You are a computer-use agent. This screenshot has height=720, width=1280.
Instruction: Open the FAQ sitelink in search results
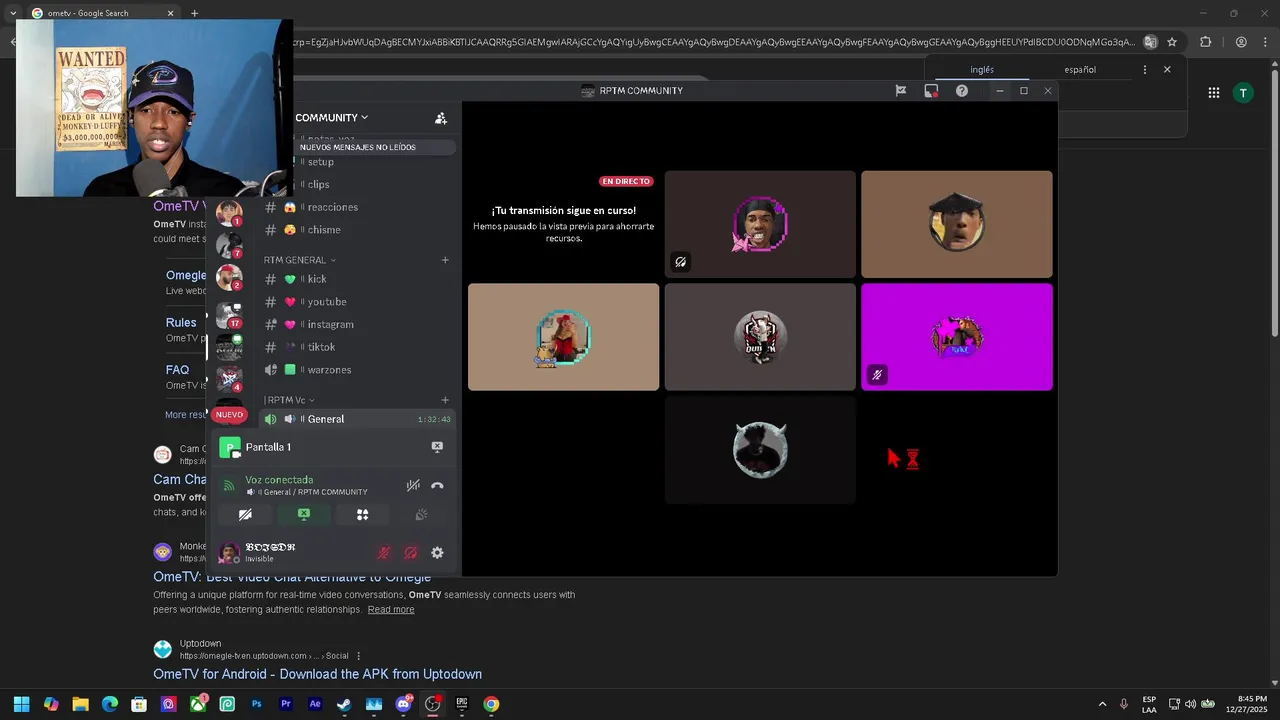177,370
